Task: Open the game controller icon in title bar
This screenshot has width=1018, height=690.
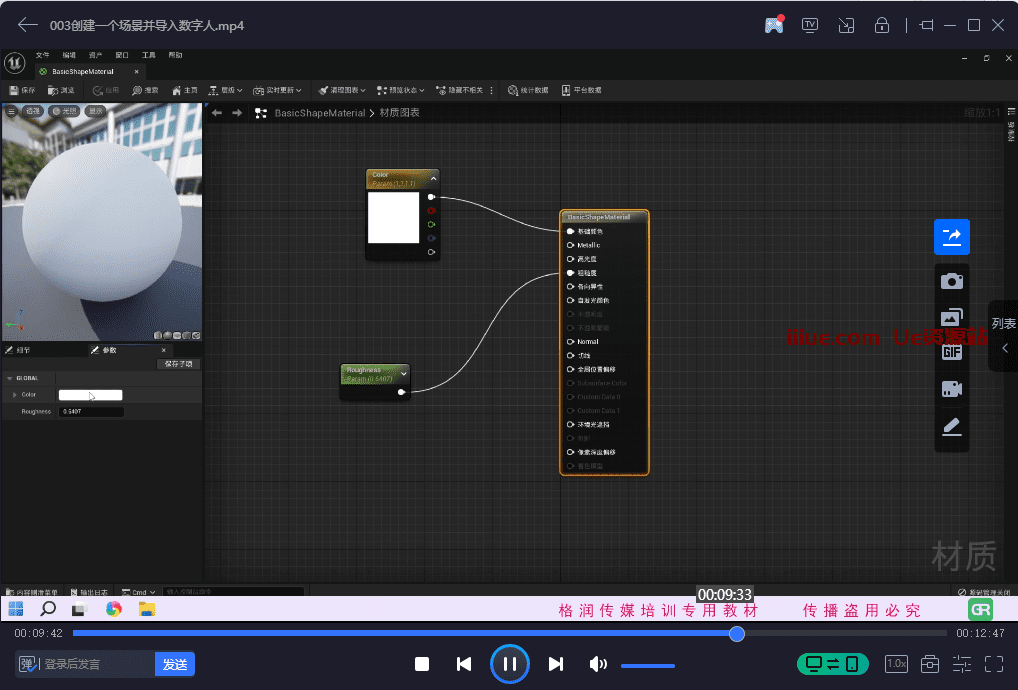Action: pyautogui.click(x=774, y=25)
